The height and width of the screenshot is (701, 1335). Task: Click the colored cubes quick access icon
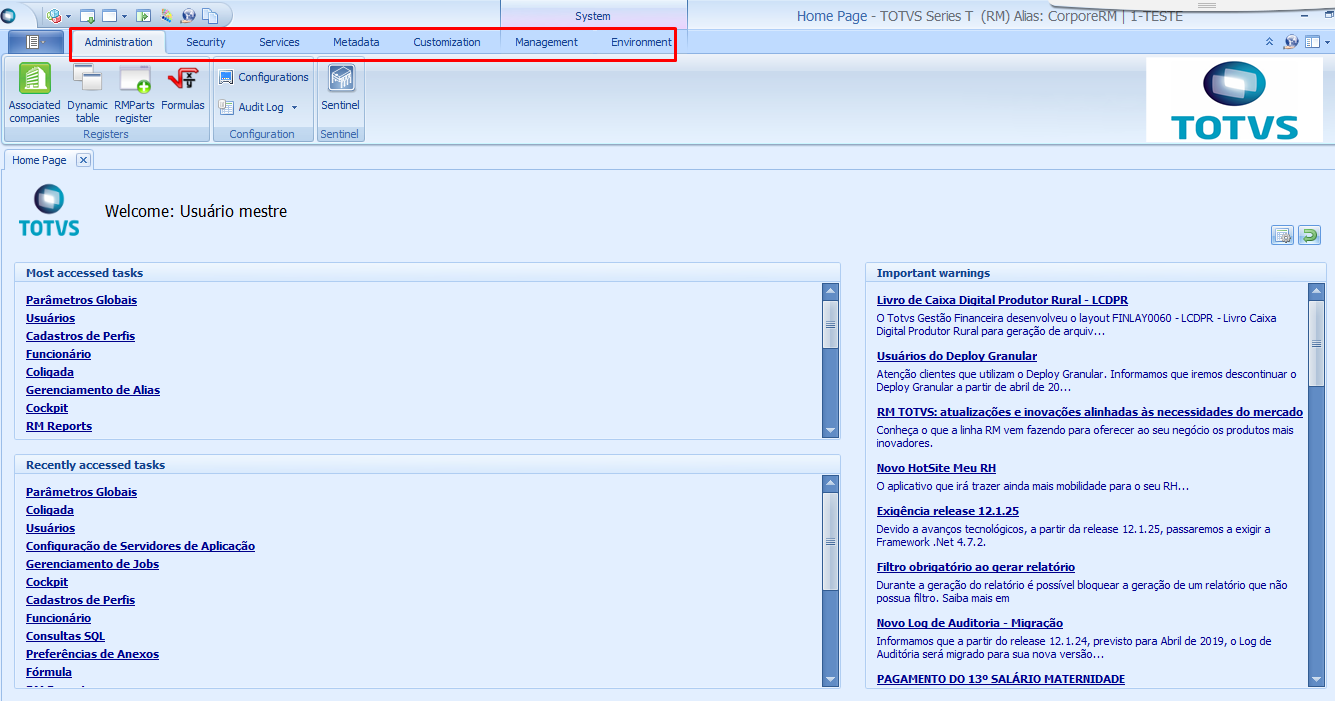(x=53, y=16)
